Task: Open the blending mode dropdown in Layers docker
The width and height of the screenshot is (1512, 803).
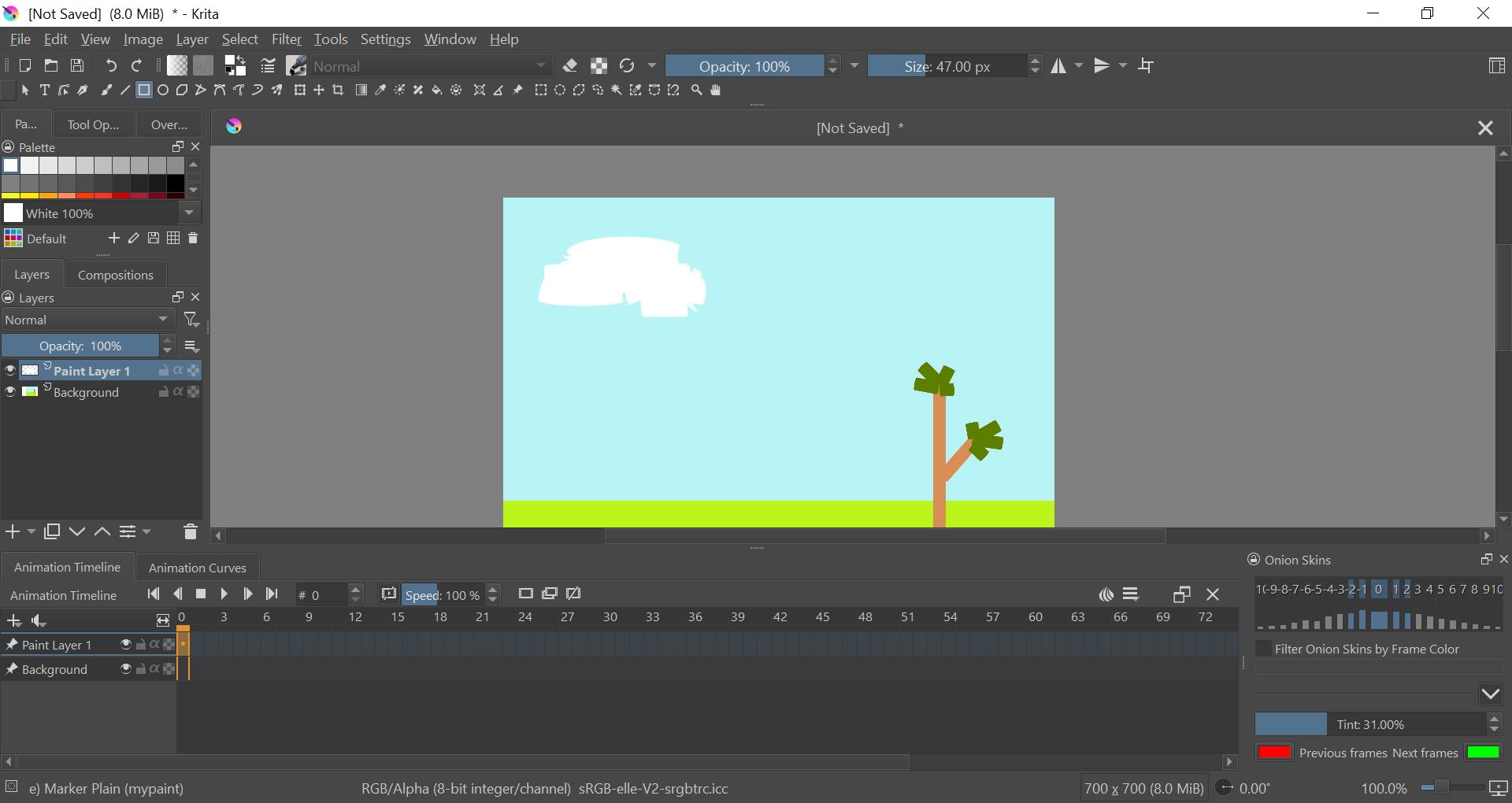Action: pyautogui.click(x=87, y=319)
